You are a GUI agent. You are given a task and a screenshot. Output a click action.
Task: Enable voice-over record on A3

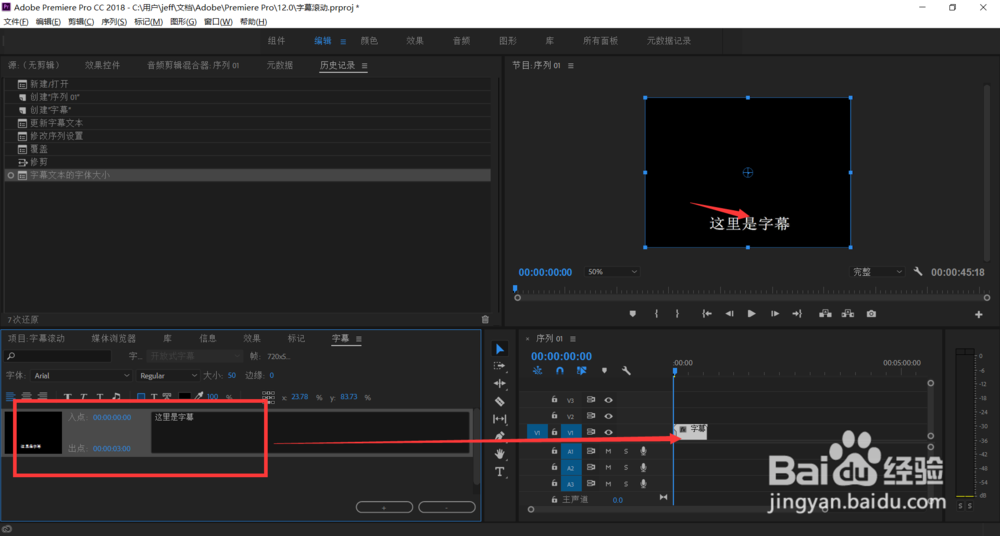(x=643, y=484)
